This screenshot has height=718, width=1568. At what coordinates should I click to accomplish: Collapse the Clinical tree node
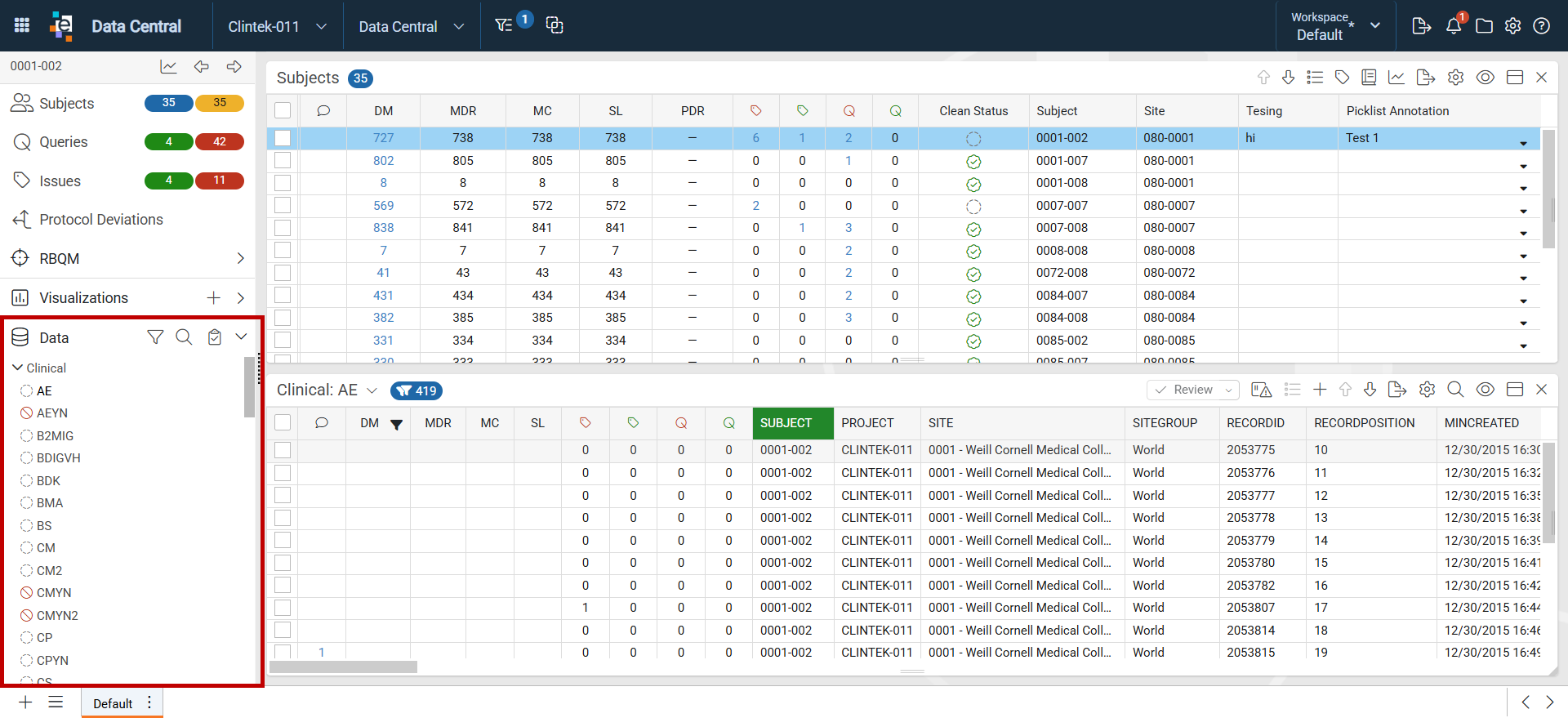click(17, 368)
